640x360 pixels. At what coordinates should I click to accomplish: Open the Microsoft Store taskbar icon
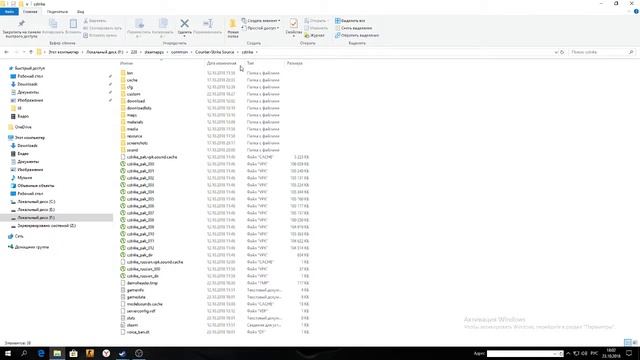(x=73, y=353)
